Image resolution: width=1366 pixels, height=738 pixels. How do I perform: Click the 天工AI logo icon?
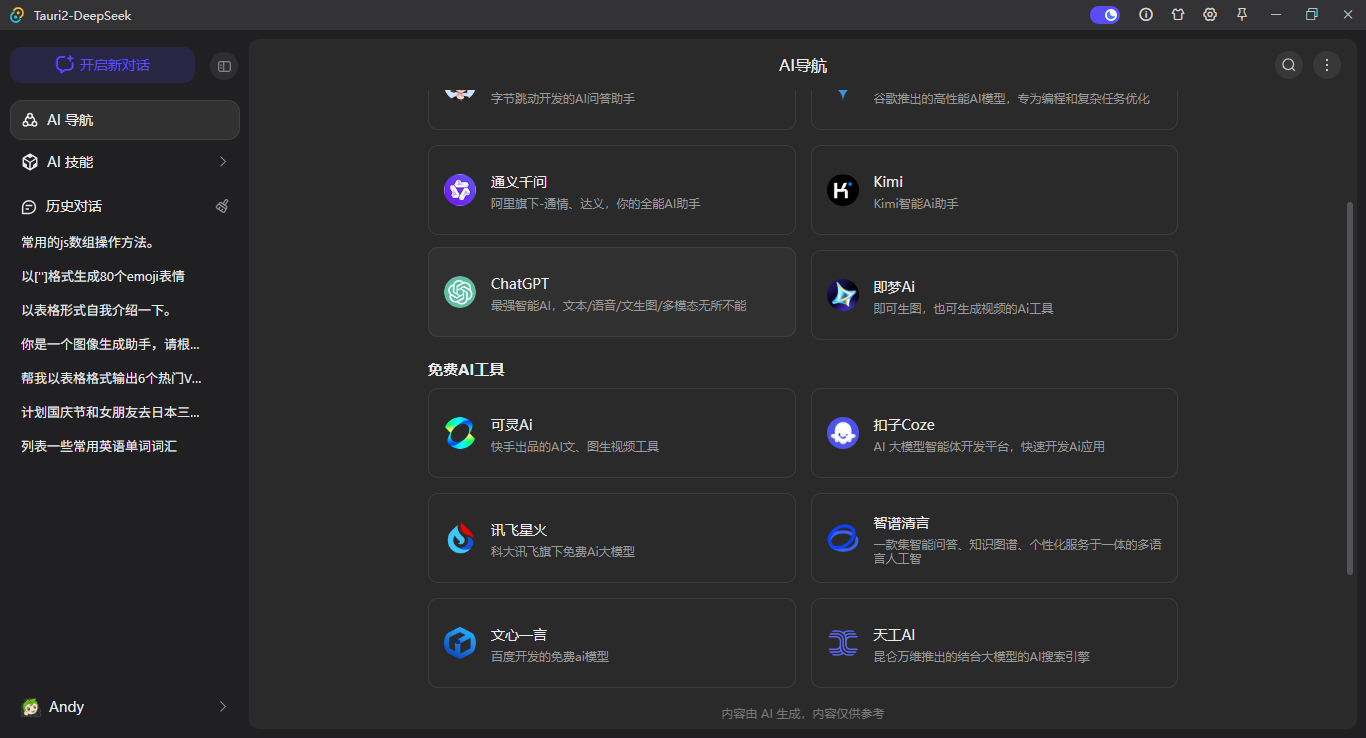[x=843, y=643]
